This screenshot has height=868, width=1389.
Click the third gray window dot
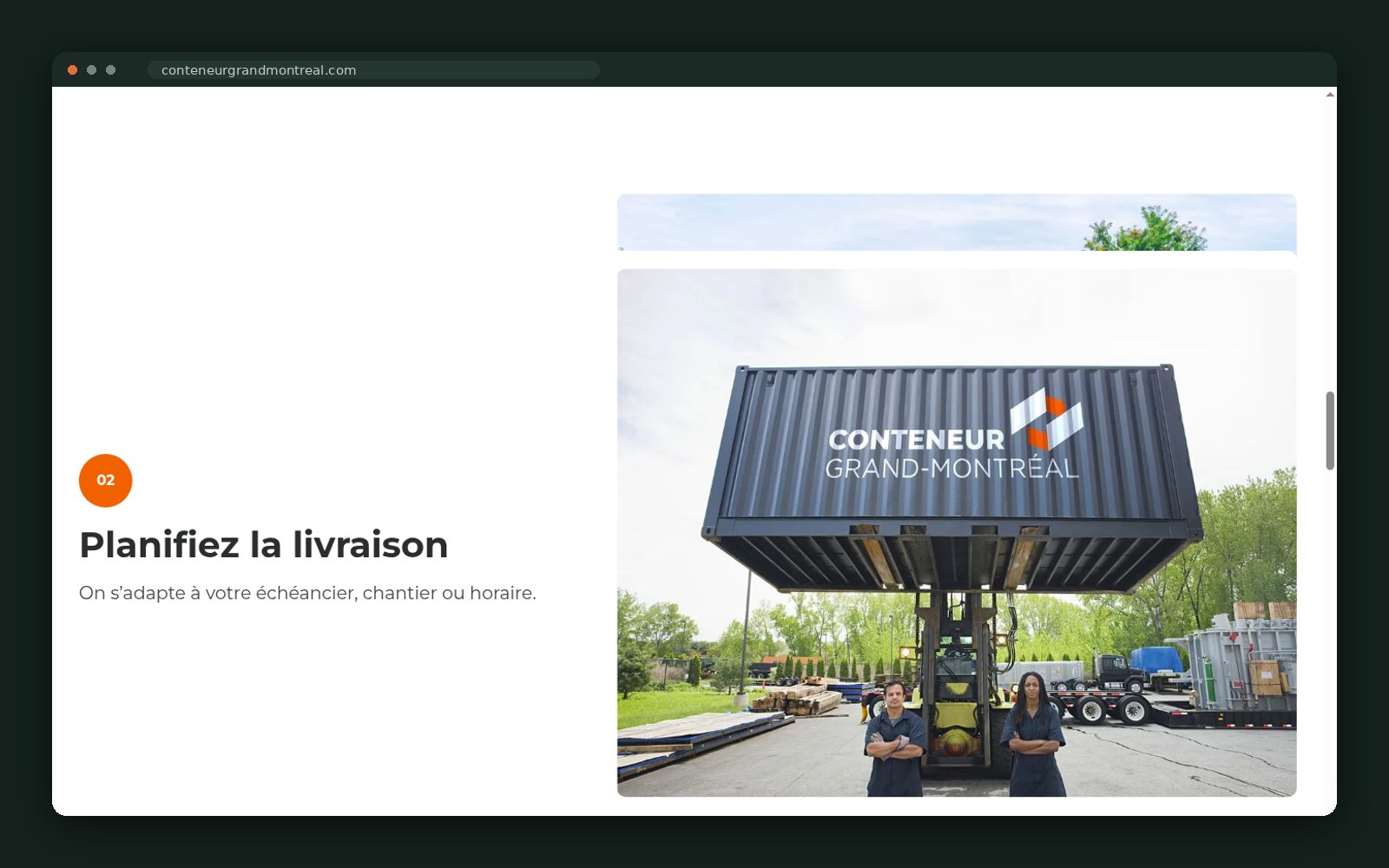[111, 70]
